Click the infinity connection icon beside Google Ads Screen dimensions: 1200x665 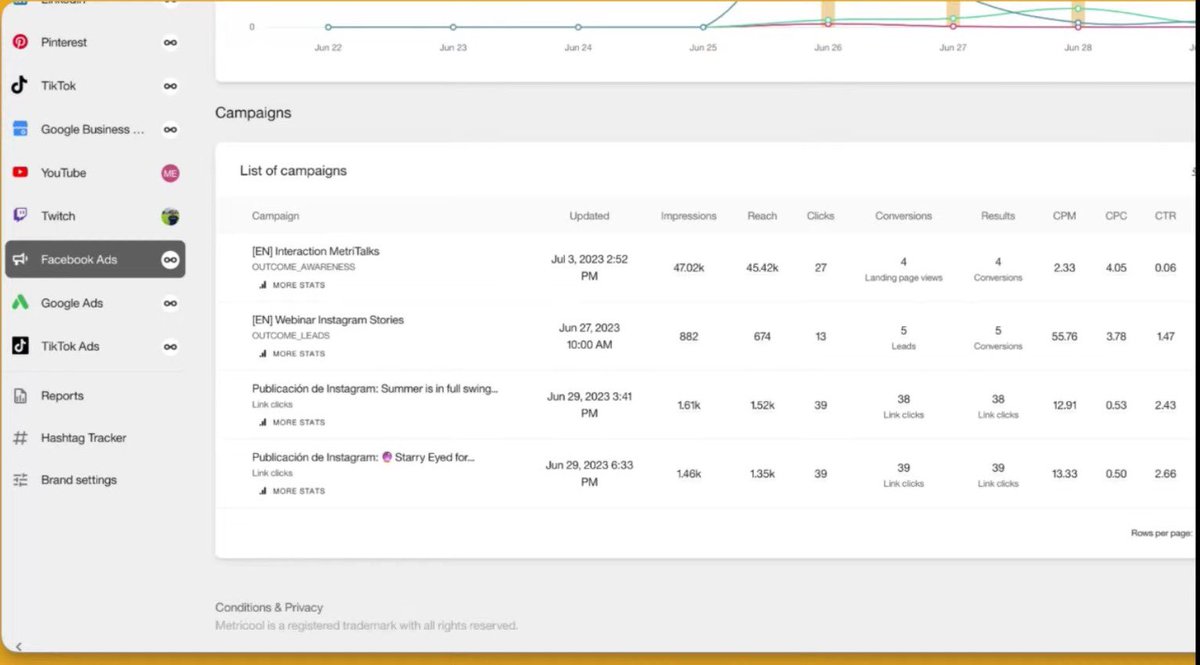171,303
